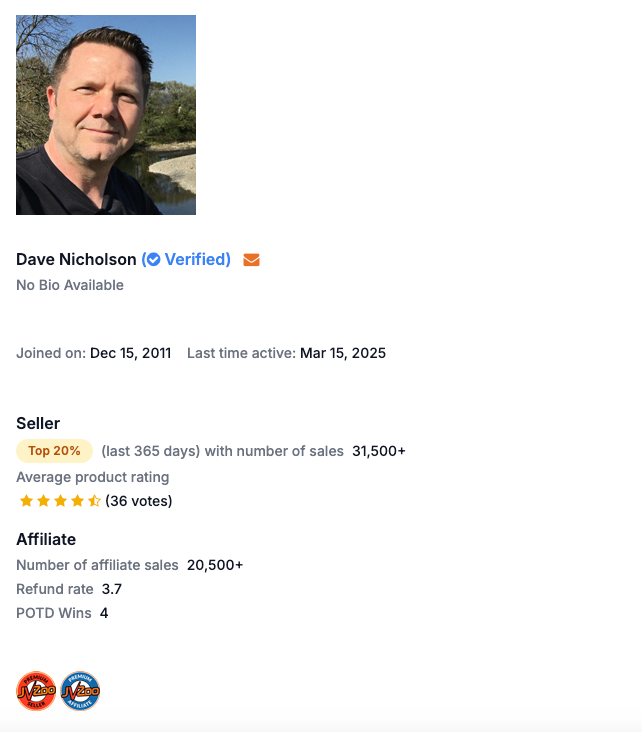Viewport: 642px width, 732px height.
Task: Click the Affiliate section heading
Action: click(x=46, y=539)
